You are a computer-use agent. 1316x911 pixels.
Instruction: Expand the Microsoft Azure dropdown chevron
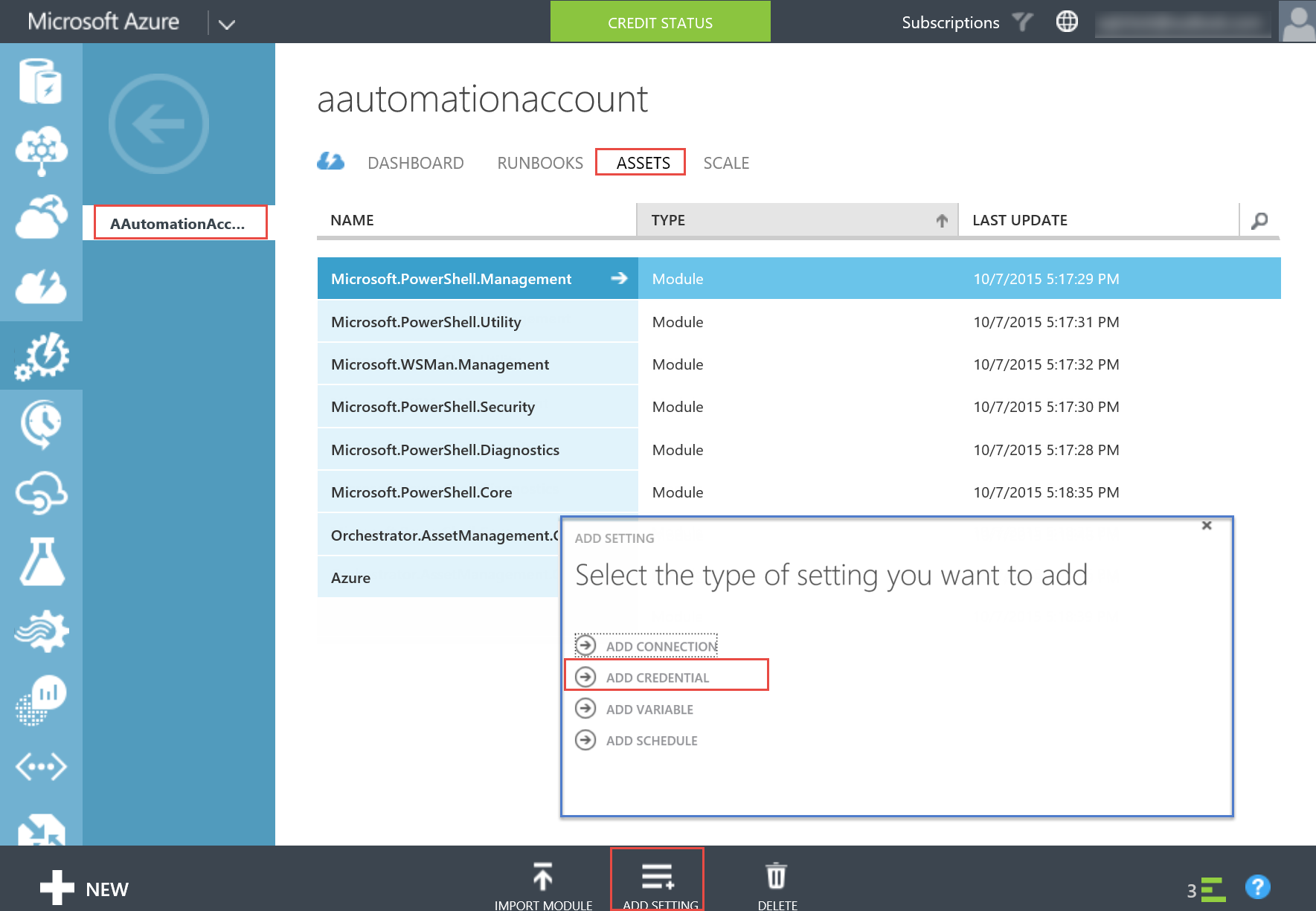click(x=227, y=25)
